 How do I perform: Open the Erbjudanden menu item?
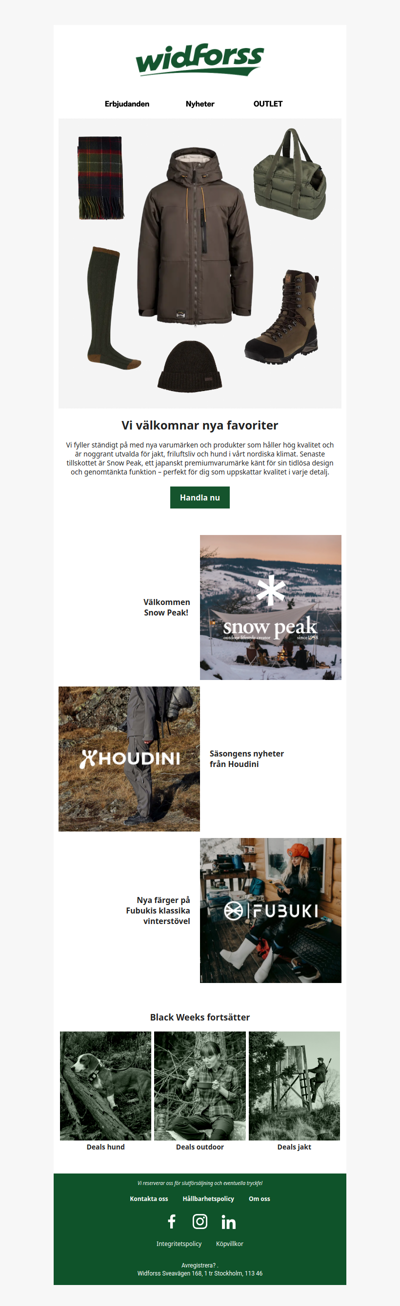click(127, 104)
